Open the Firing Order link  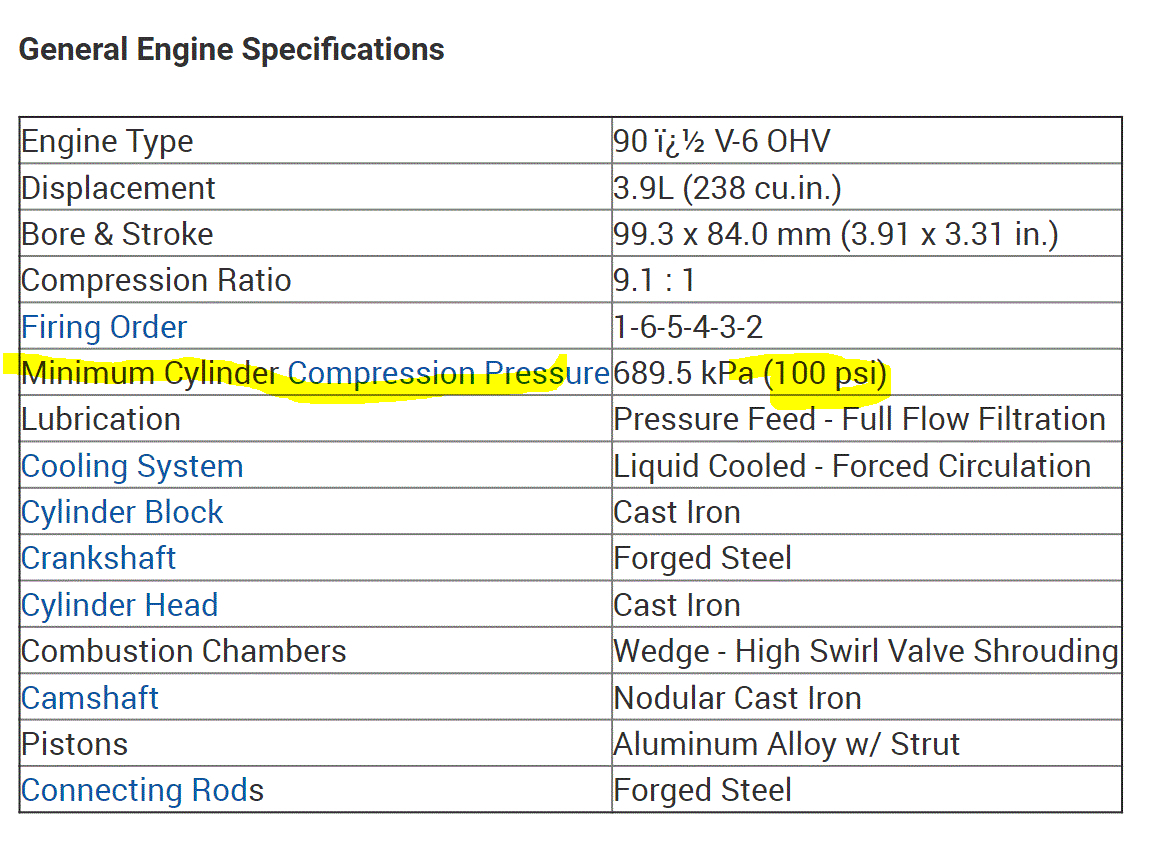[104, 327]
